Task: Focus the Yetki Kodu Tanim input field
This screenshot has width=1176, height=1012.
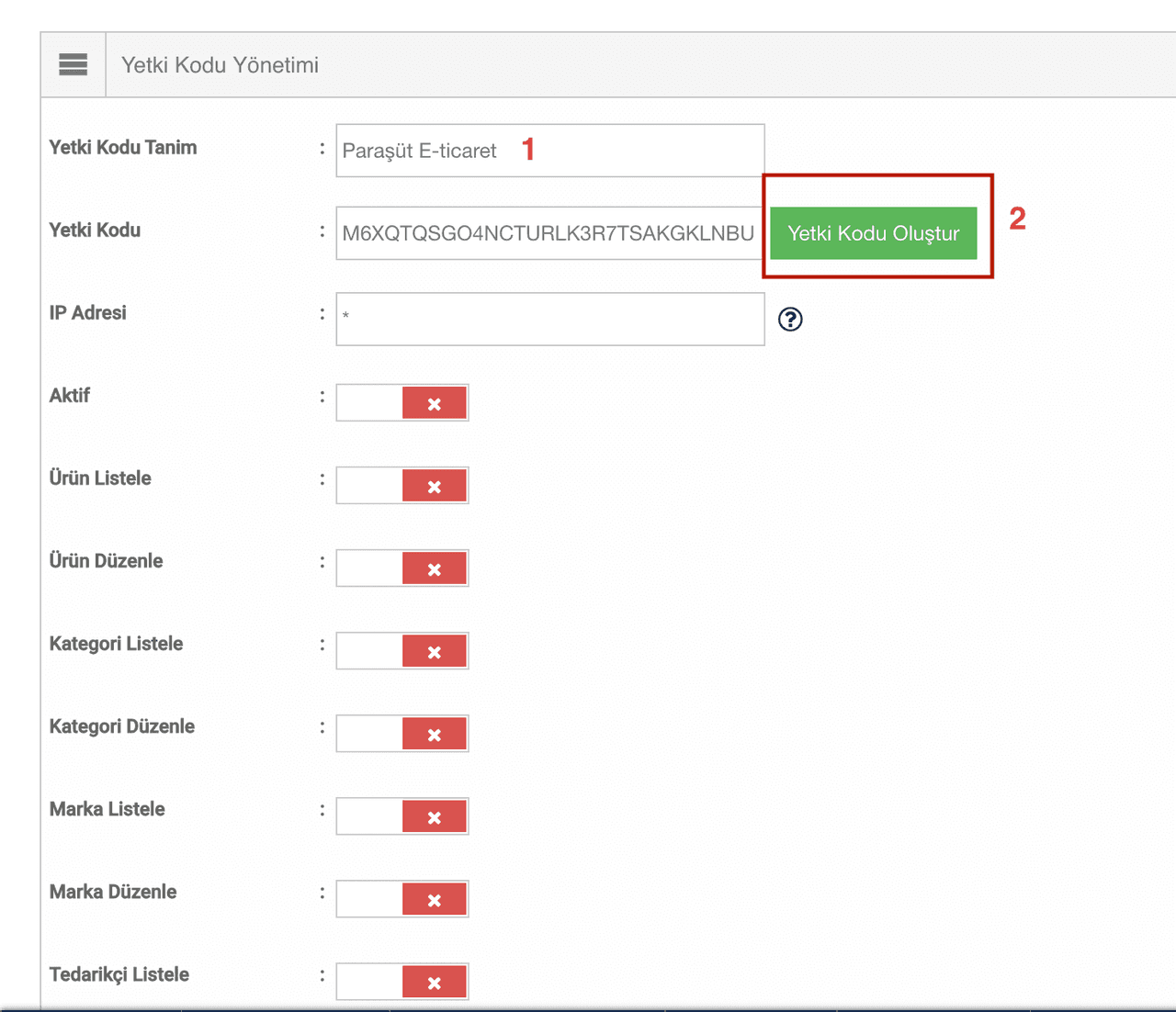Action: point(550,151)
